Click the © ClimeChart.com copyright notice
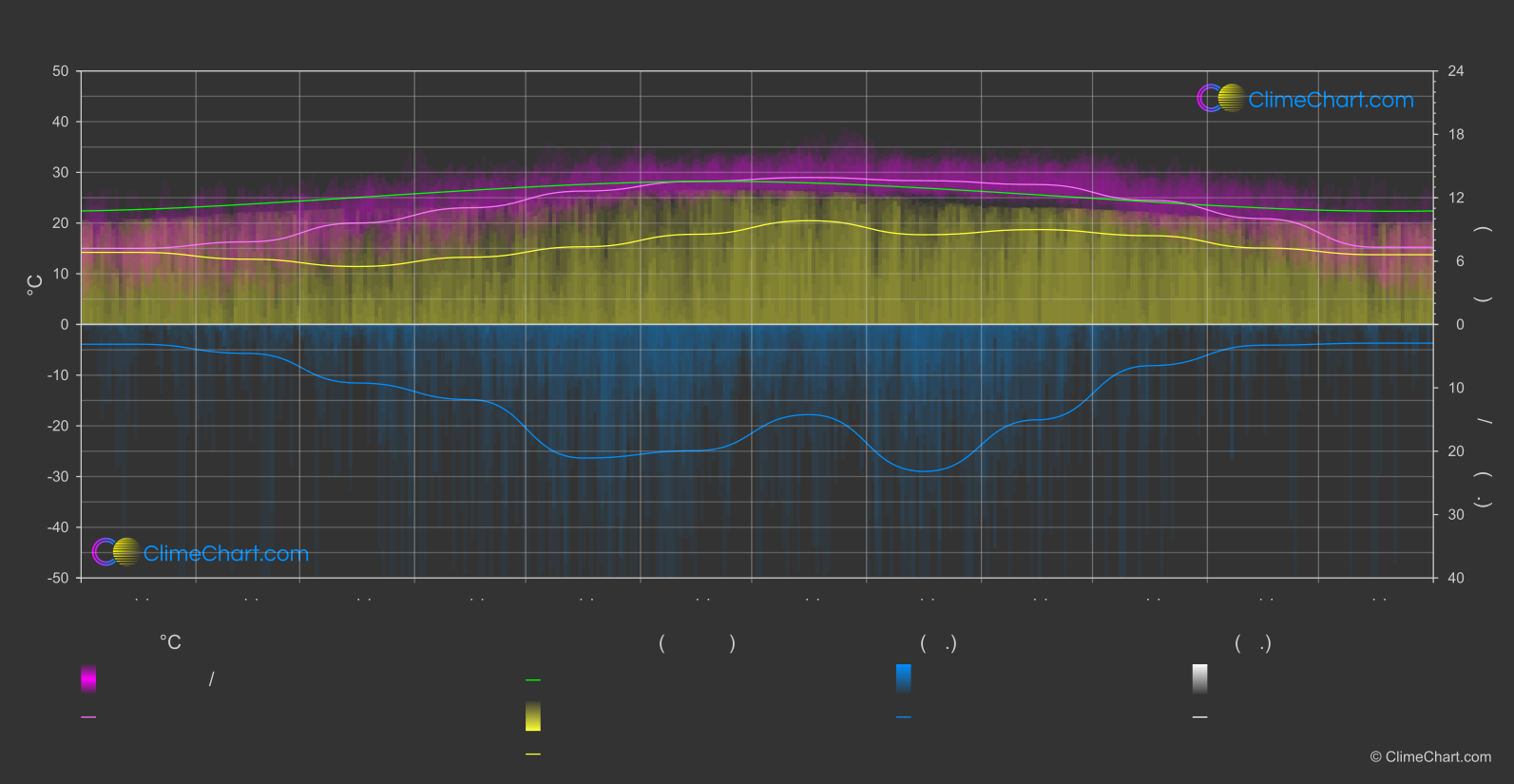Viewport: 1514px width, 784px height. click(x=1430, y=757)
